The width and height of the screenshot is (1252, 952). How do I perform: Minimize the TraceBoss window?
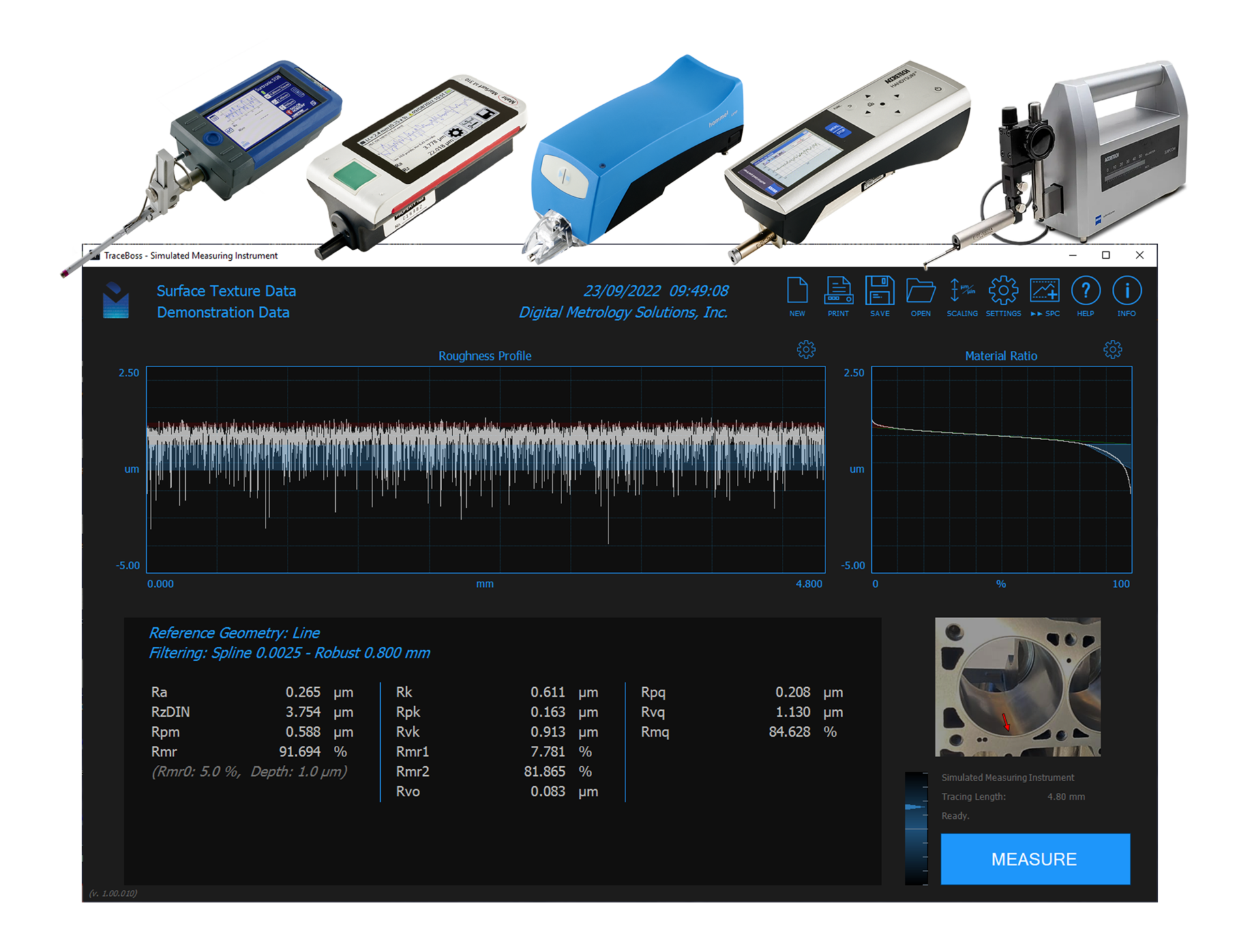point(1071,256)
